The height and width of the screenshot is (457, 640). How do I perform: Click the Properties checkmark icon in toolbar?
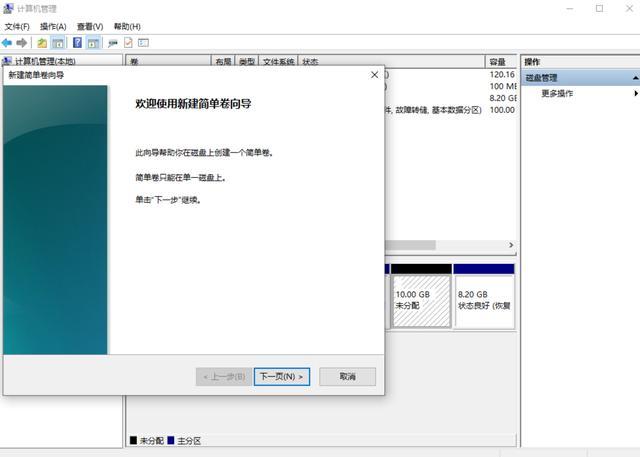[x=127, y=43]
